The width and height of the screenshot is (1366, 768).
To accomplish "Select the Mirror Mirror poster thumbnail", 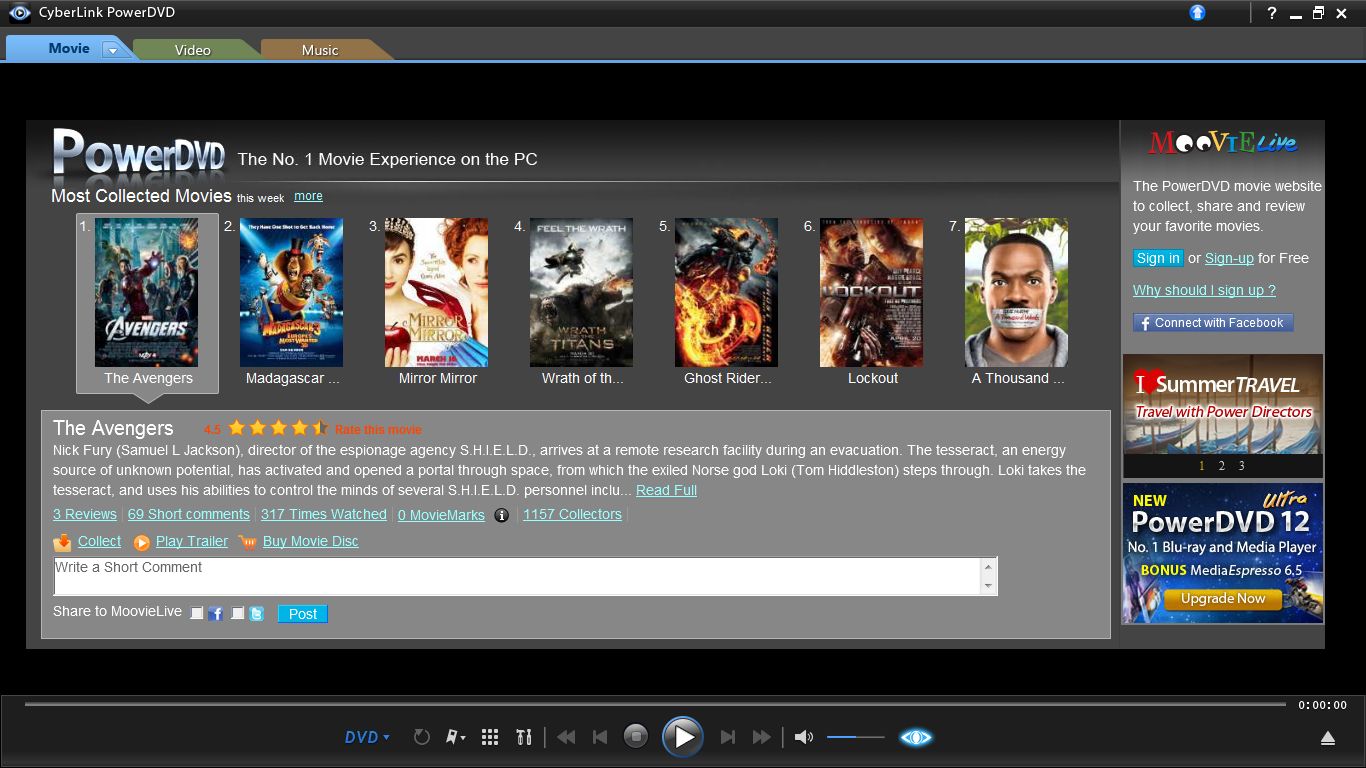I will tap(436, 292).
